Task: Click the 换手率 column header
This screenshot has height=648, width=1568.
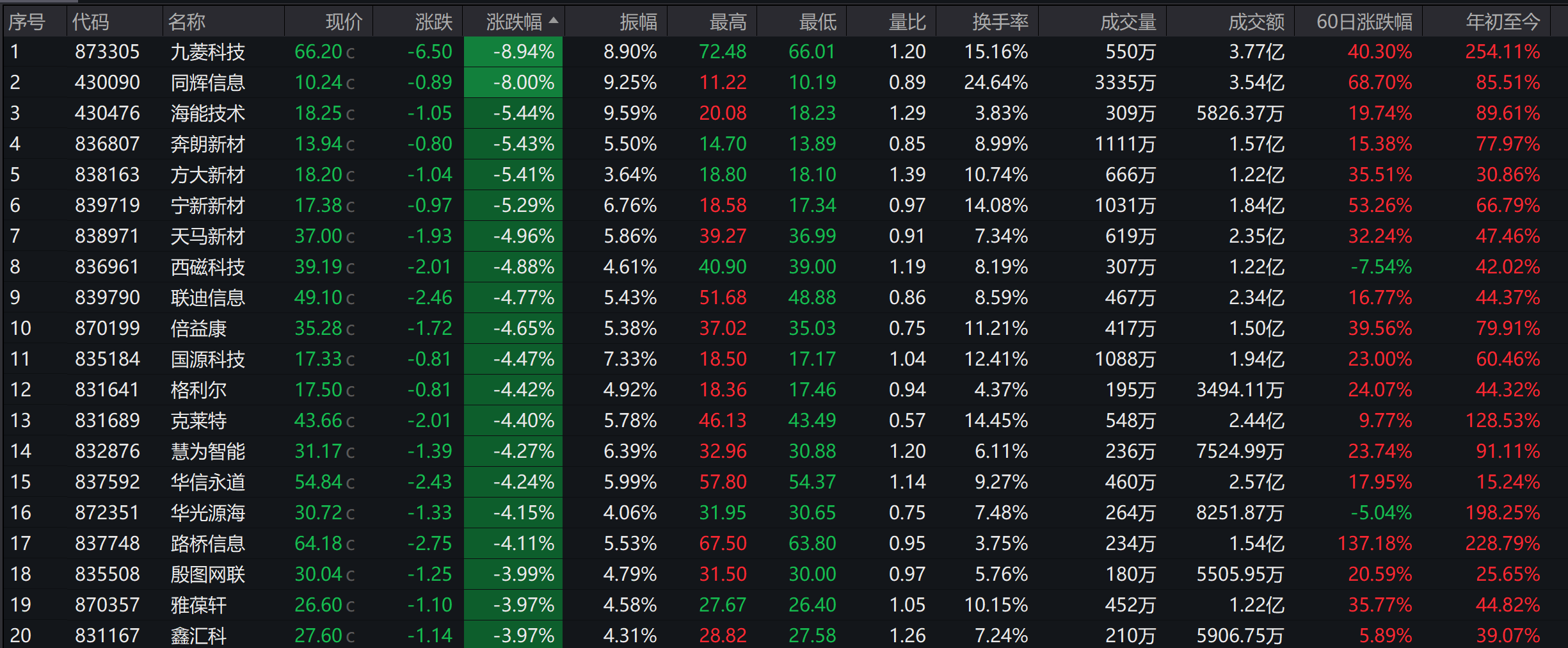Action: click(x=1000, y=22)
